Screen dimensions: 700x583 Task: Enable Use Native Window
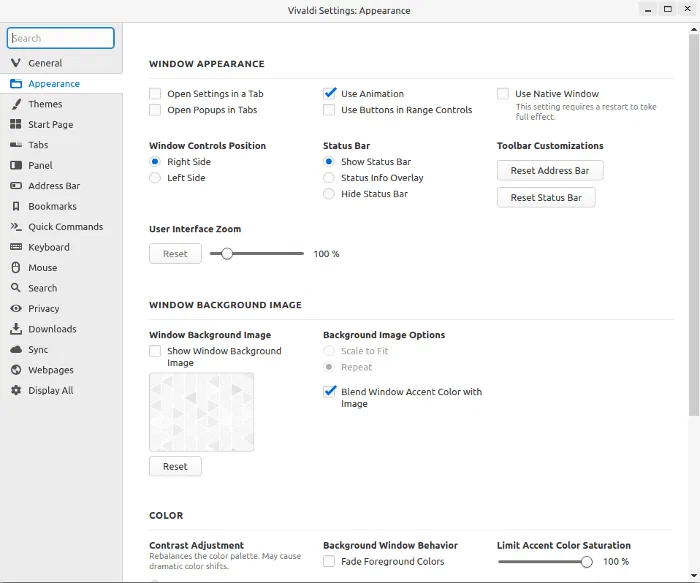pyautogui.click(x=503, y=94)
